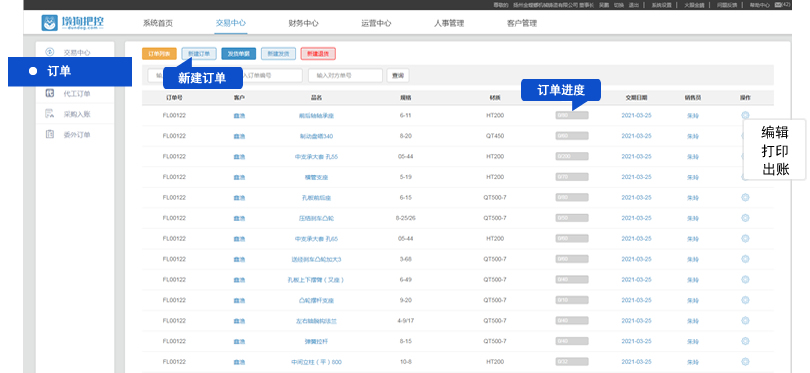
Task: Open product link 中支承大套 孔55
Action: (316, 157)
